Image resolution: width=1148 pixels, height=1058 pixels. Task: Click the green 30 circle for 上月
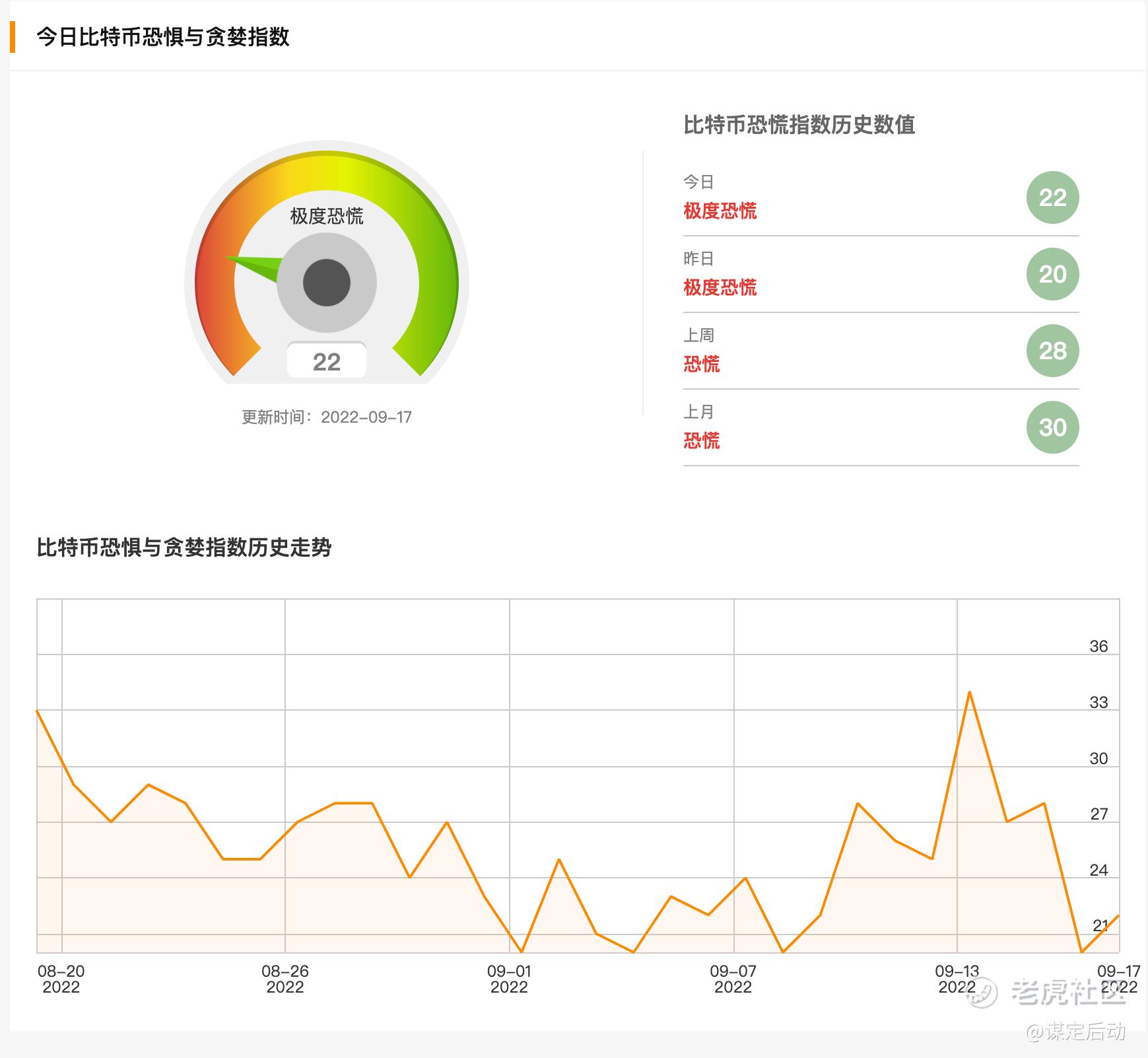tap(1052, 427)
